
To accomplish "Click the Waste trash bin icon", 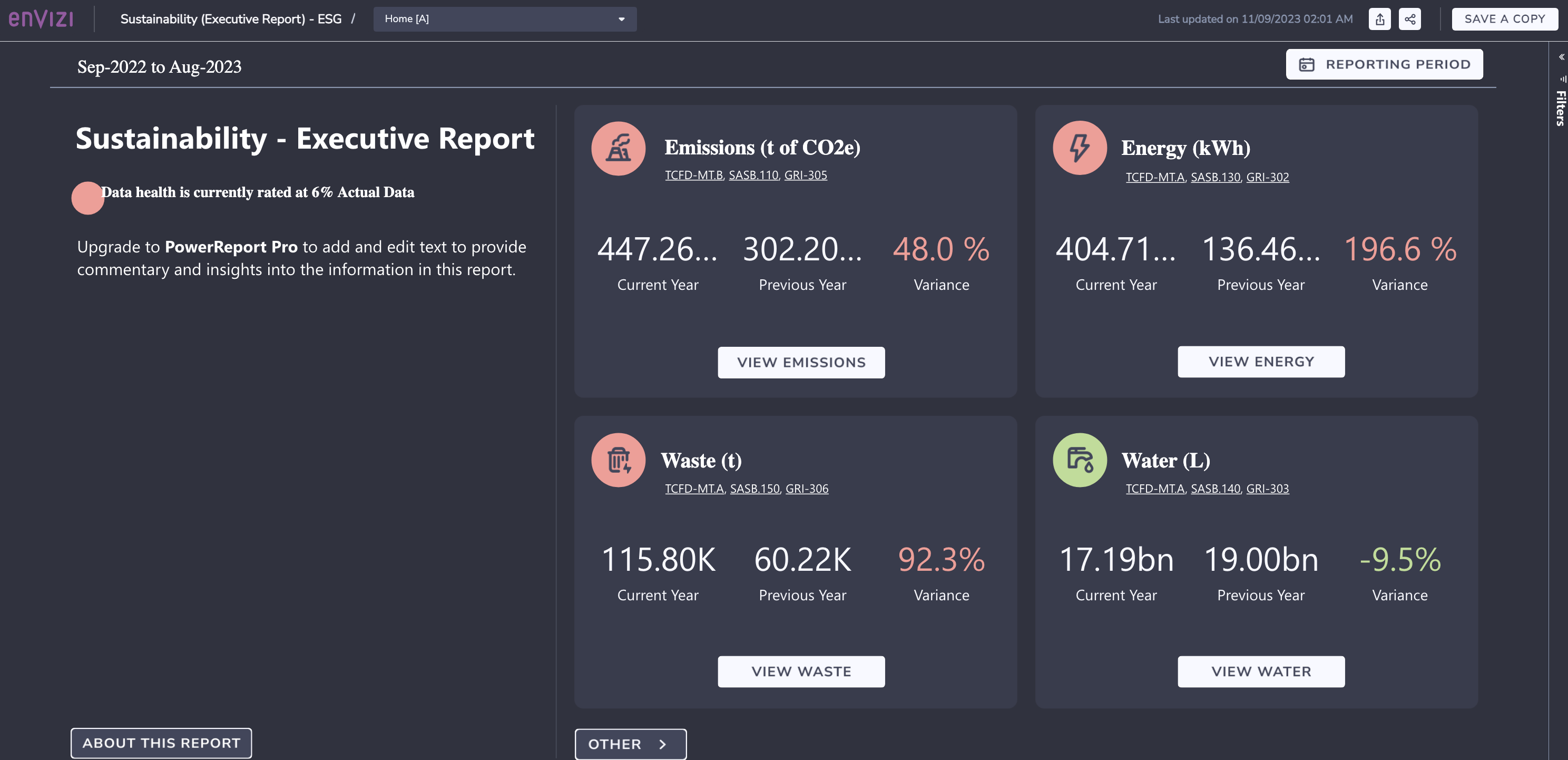I will tap(618, 460).
